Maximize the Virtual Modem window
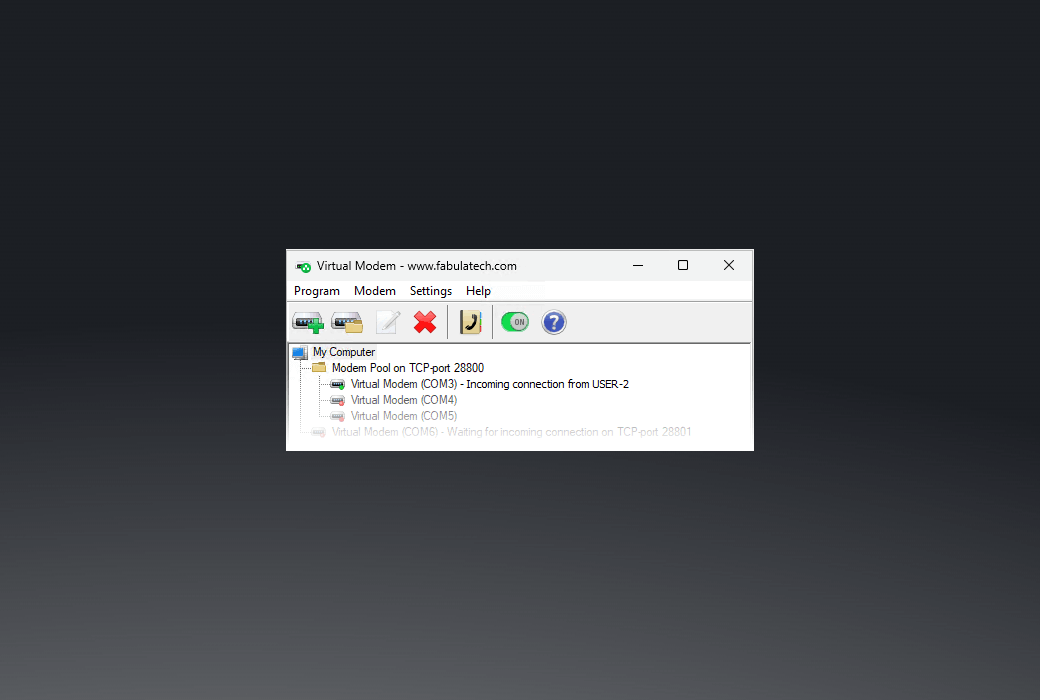 [x=683, y=265]
